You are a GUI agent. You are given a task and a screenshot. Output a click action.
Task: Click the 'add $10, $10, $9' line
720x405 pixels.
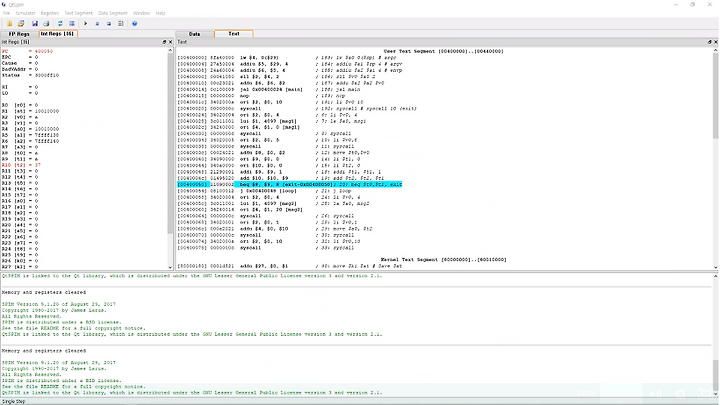tap(264, 178)
